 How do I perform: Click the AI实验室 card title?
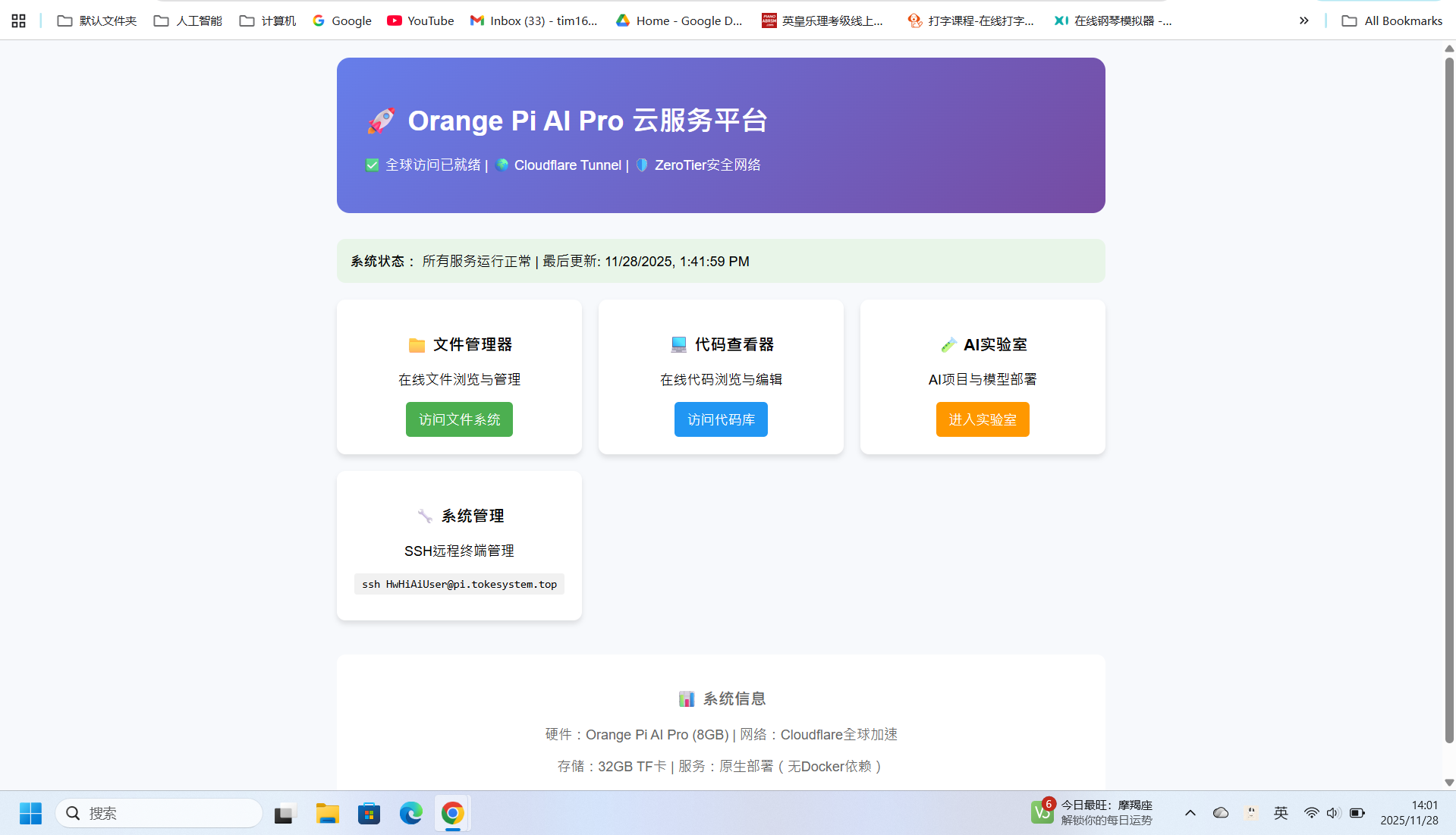pos(995,345)
